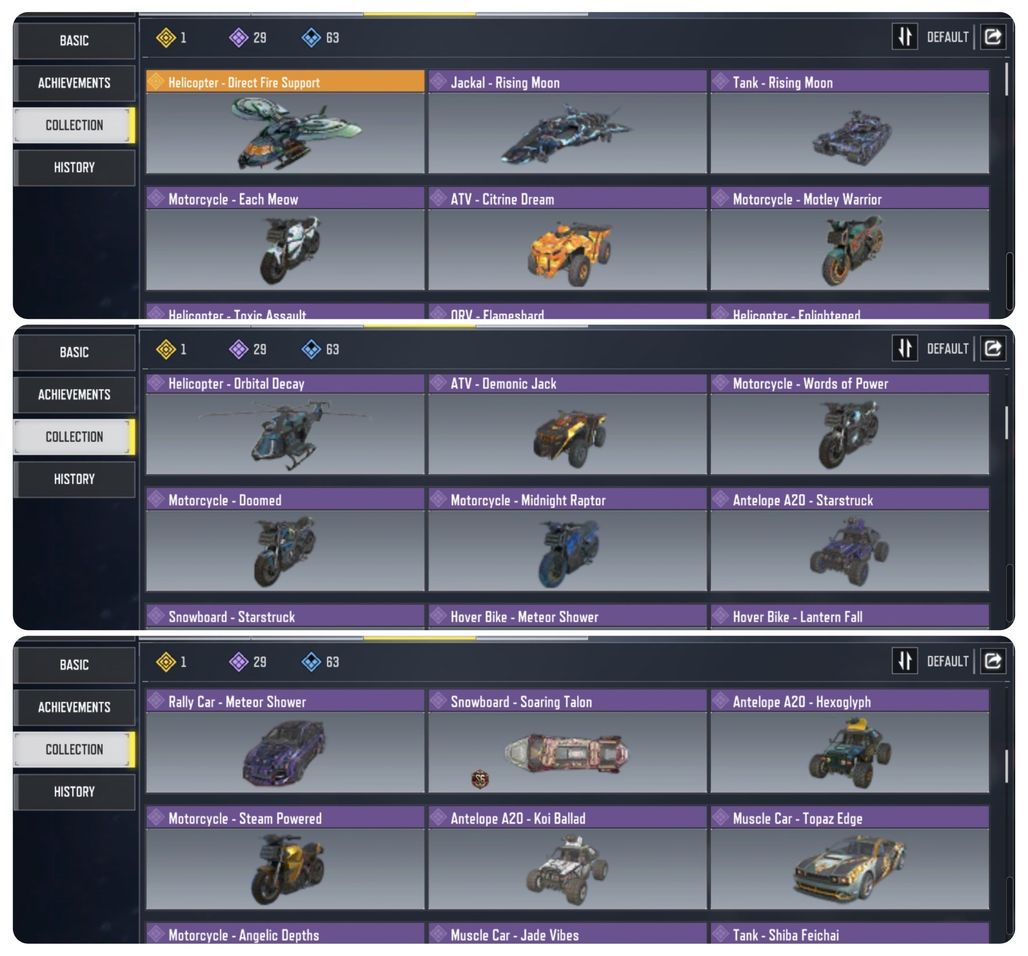Open the DEFAULT sort dropdown in middle panel
Image resolution: width=1028 pixels, height=956 pixels.
click(947, 348)
